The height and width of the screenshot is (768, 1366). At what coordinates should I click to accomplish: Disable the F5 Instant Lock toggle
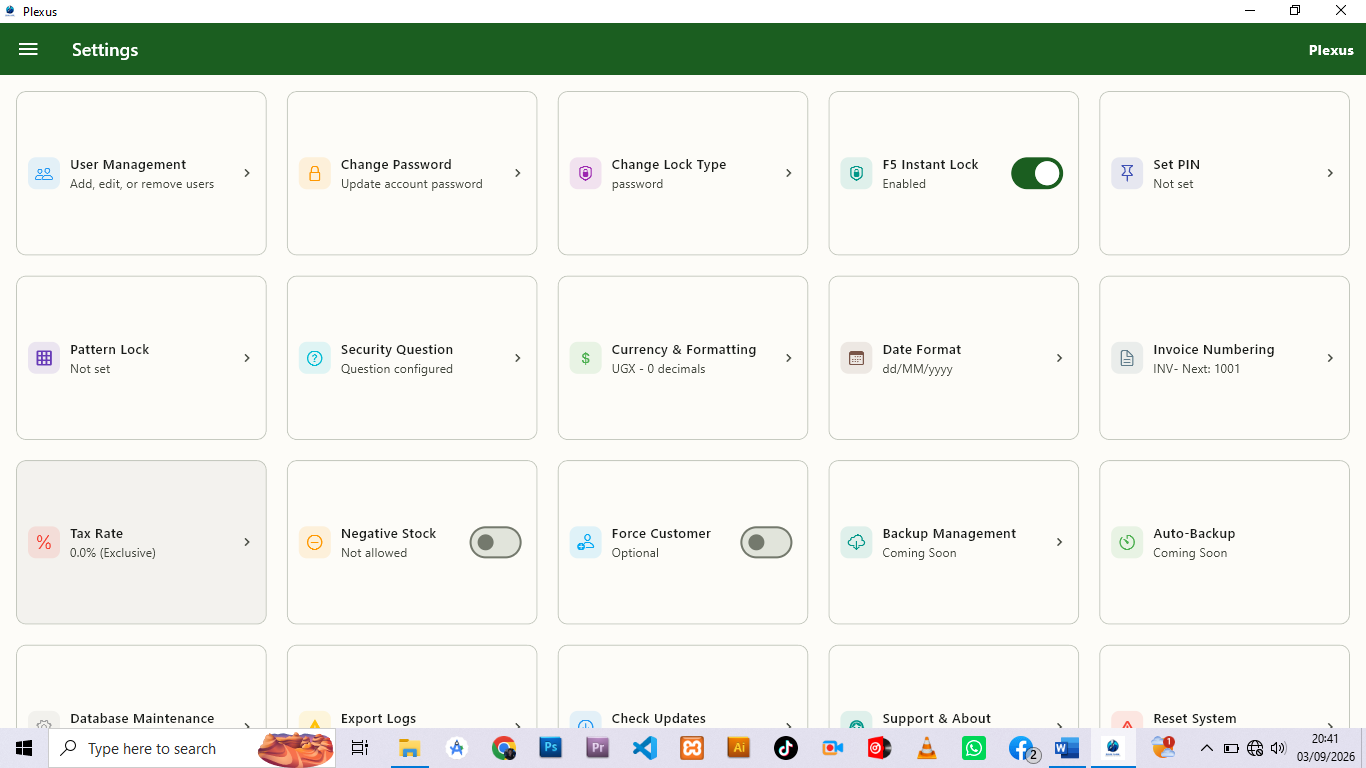click(1037, 173)
